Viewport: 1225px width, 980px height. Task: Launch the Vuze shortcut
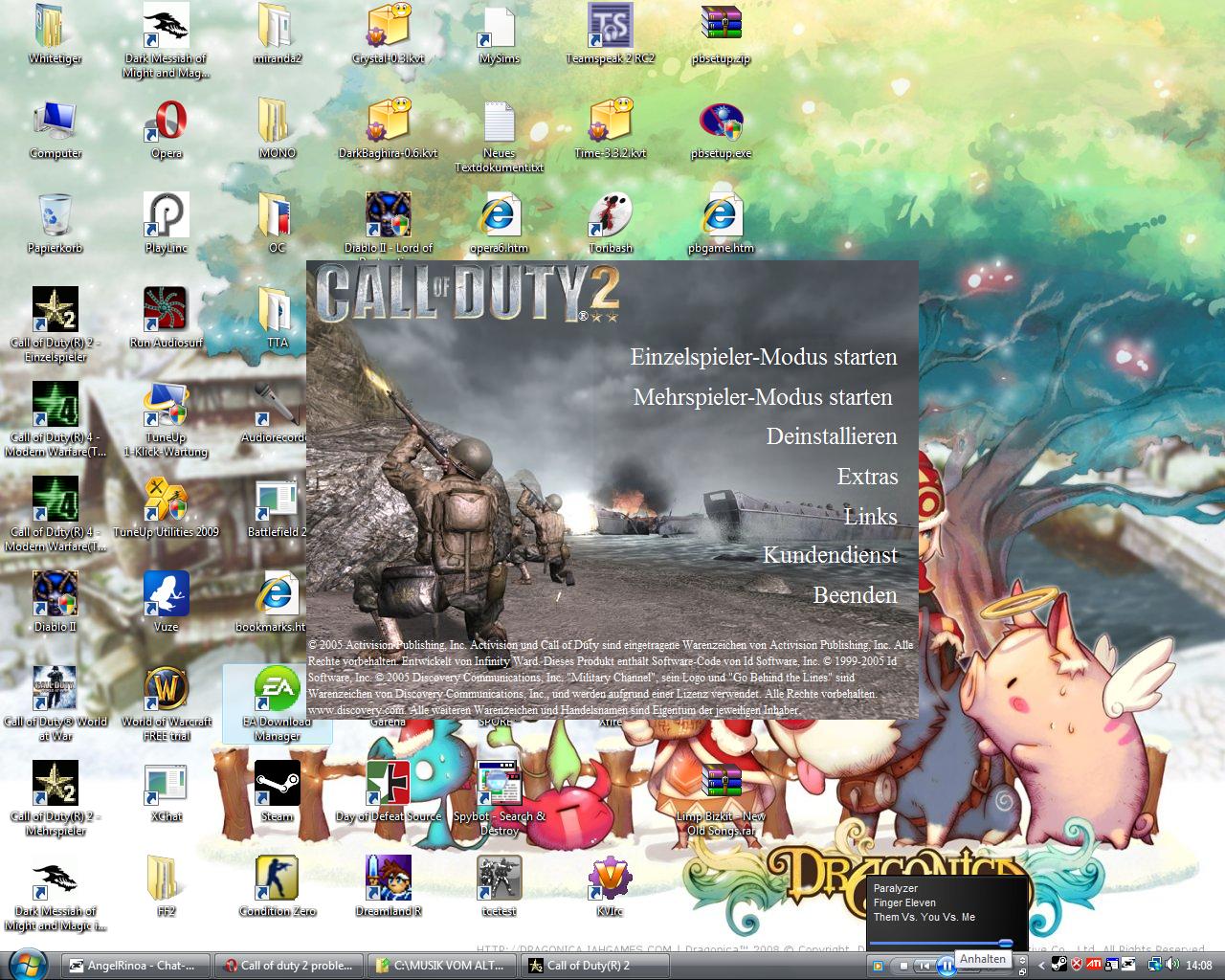tap(166, 603)
